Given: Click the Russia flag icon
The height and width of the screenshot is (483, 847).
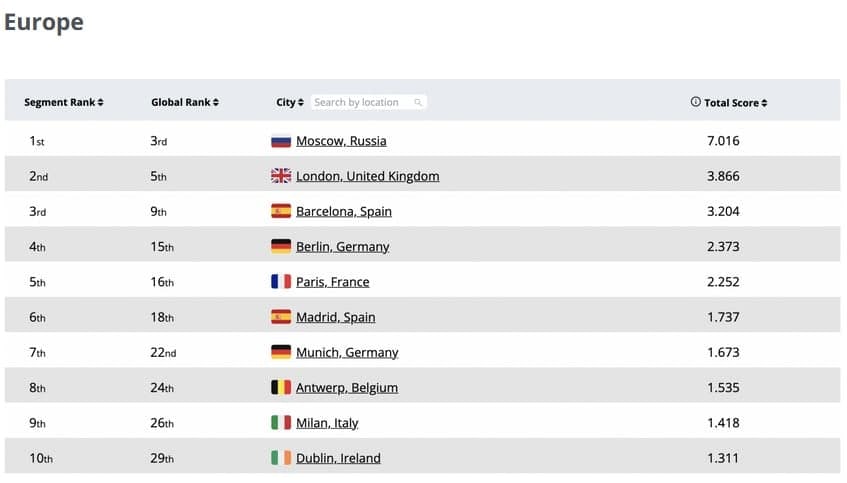Looking at the screenshot, I should point(281,141).
